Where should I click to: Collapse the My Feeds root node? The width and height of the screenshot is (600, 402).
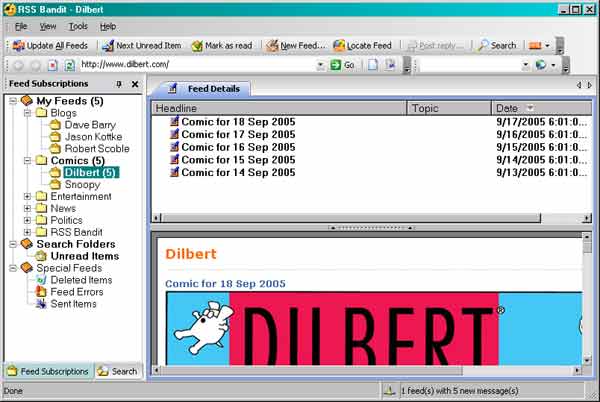(13, 101)
